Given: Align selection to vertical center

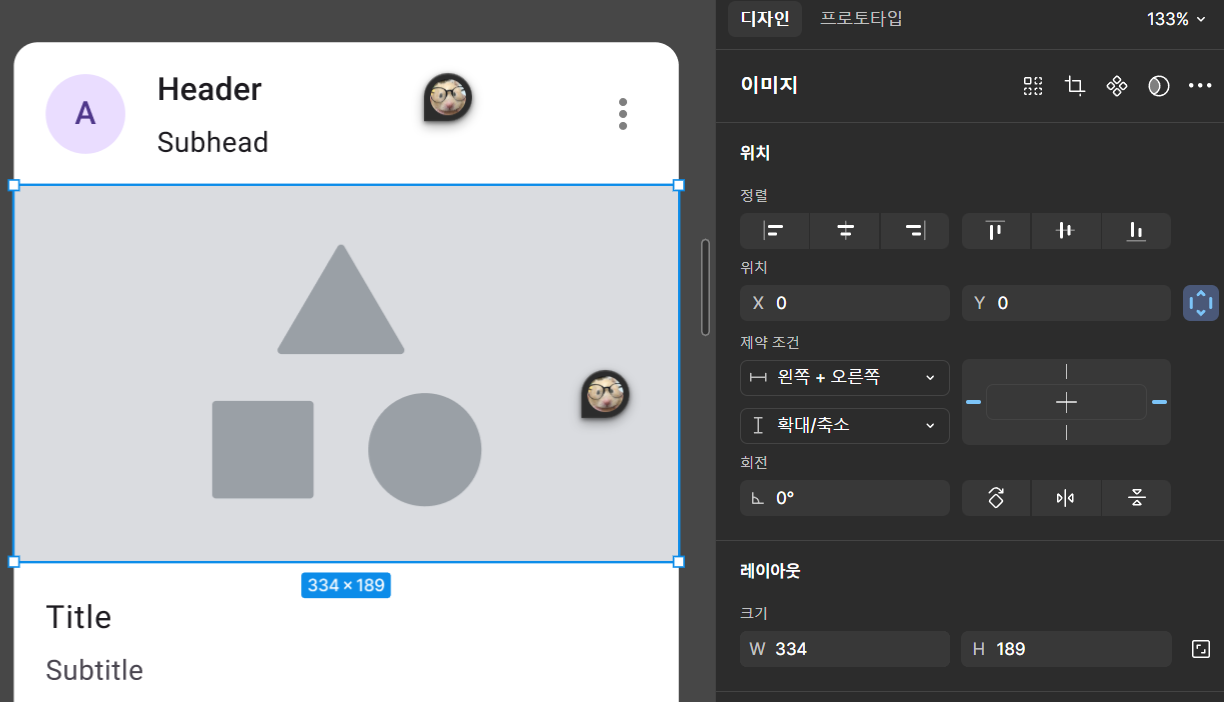Looking at the screenshot, I should click(1066, 231).
